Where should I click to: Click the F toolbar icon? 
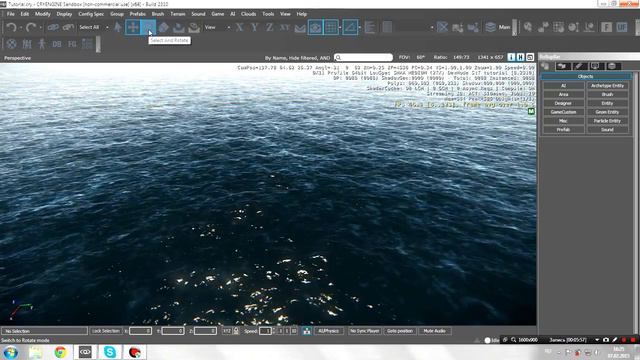pos(606,27)
